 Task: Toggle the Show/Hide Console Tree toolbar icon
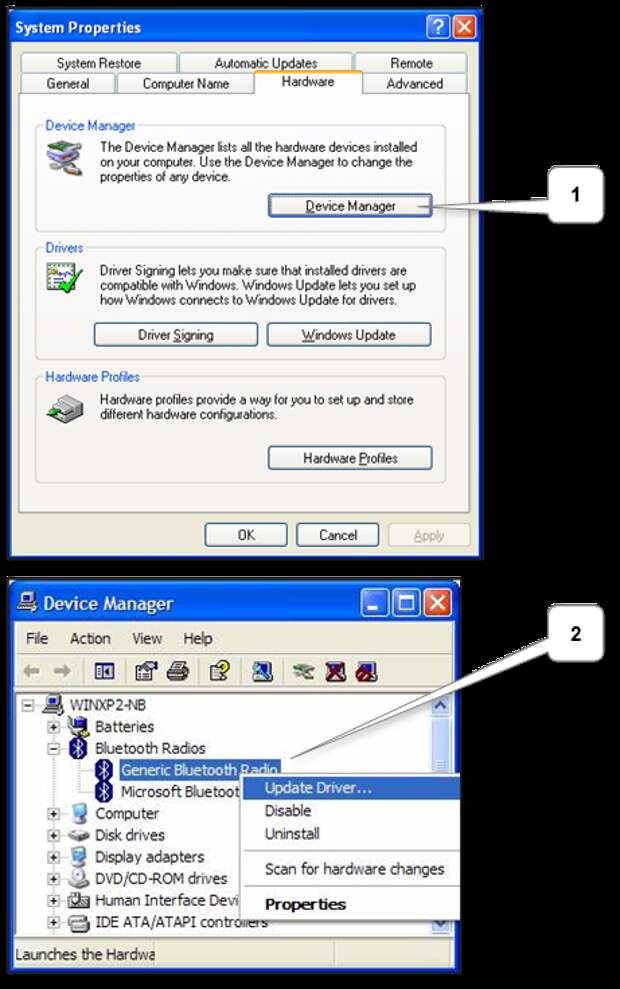104,671
